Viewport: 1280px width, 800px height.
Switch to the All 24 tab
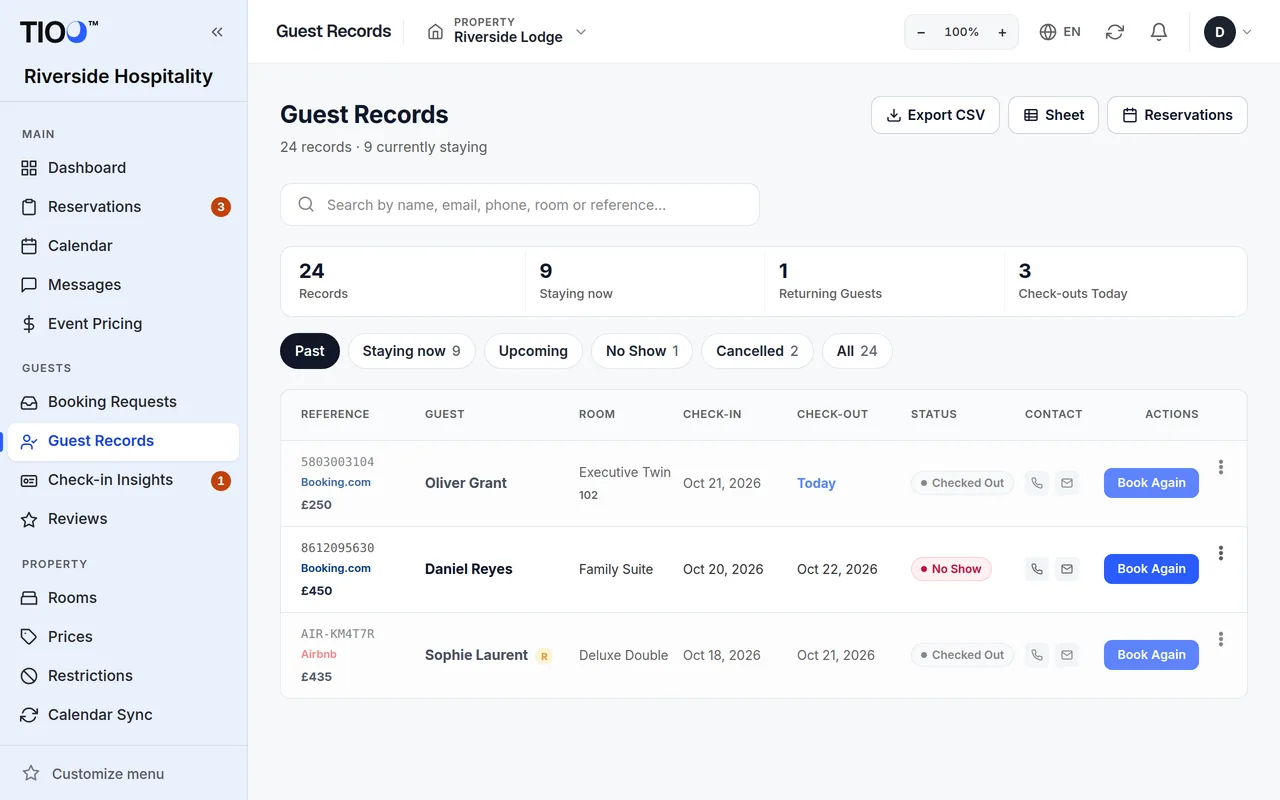click(x=857, y=351)
